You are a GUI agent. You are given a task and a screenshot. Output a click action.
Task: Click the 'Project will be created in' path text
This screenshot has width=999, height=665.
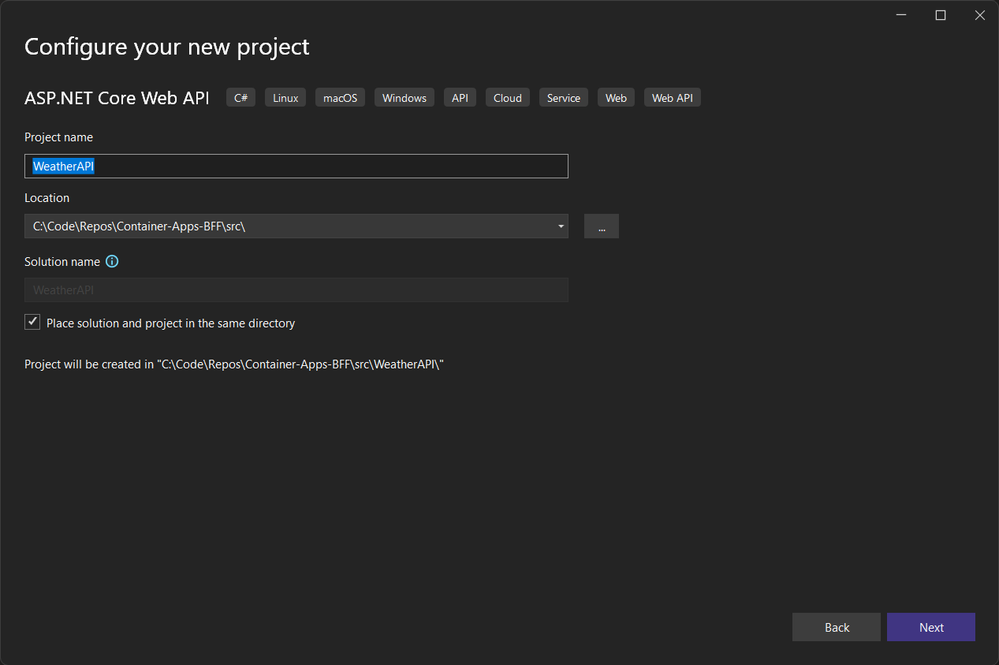pos(234,364)
